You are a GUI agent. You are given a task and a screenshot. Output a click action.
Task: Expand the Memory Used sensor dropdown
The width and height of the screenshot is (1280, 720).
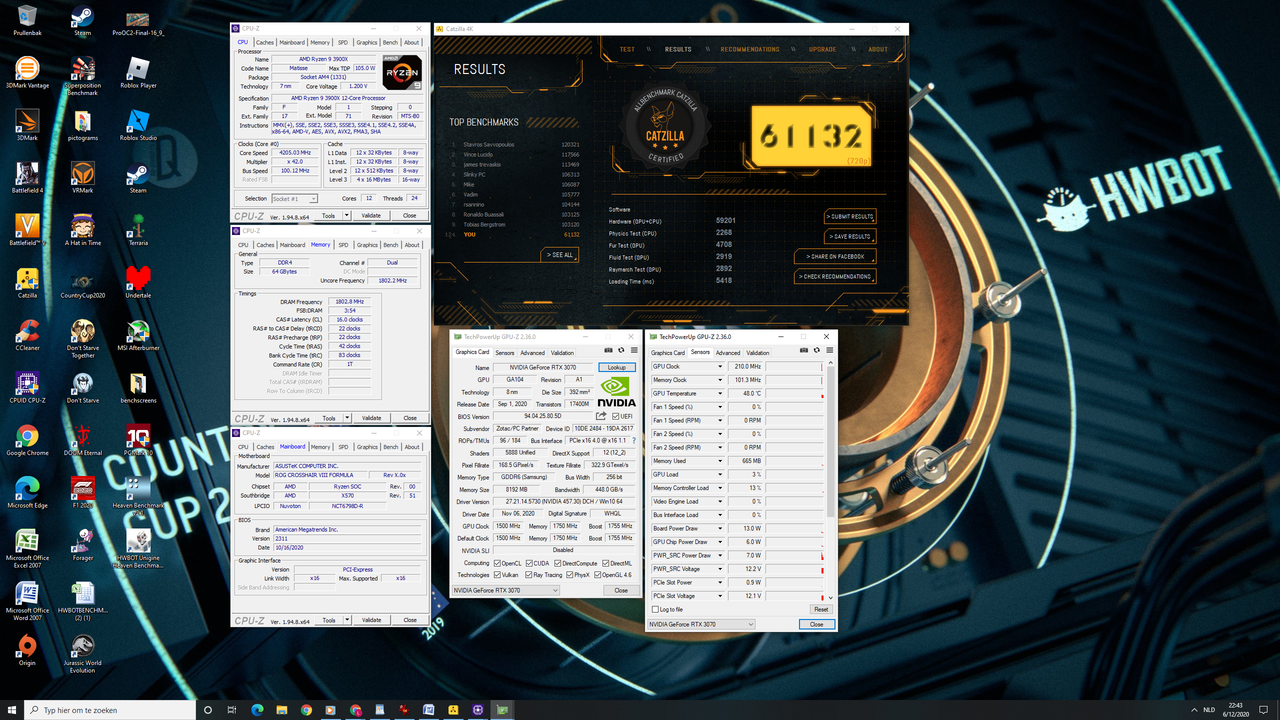(x=720, y=461)
